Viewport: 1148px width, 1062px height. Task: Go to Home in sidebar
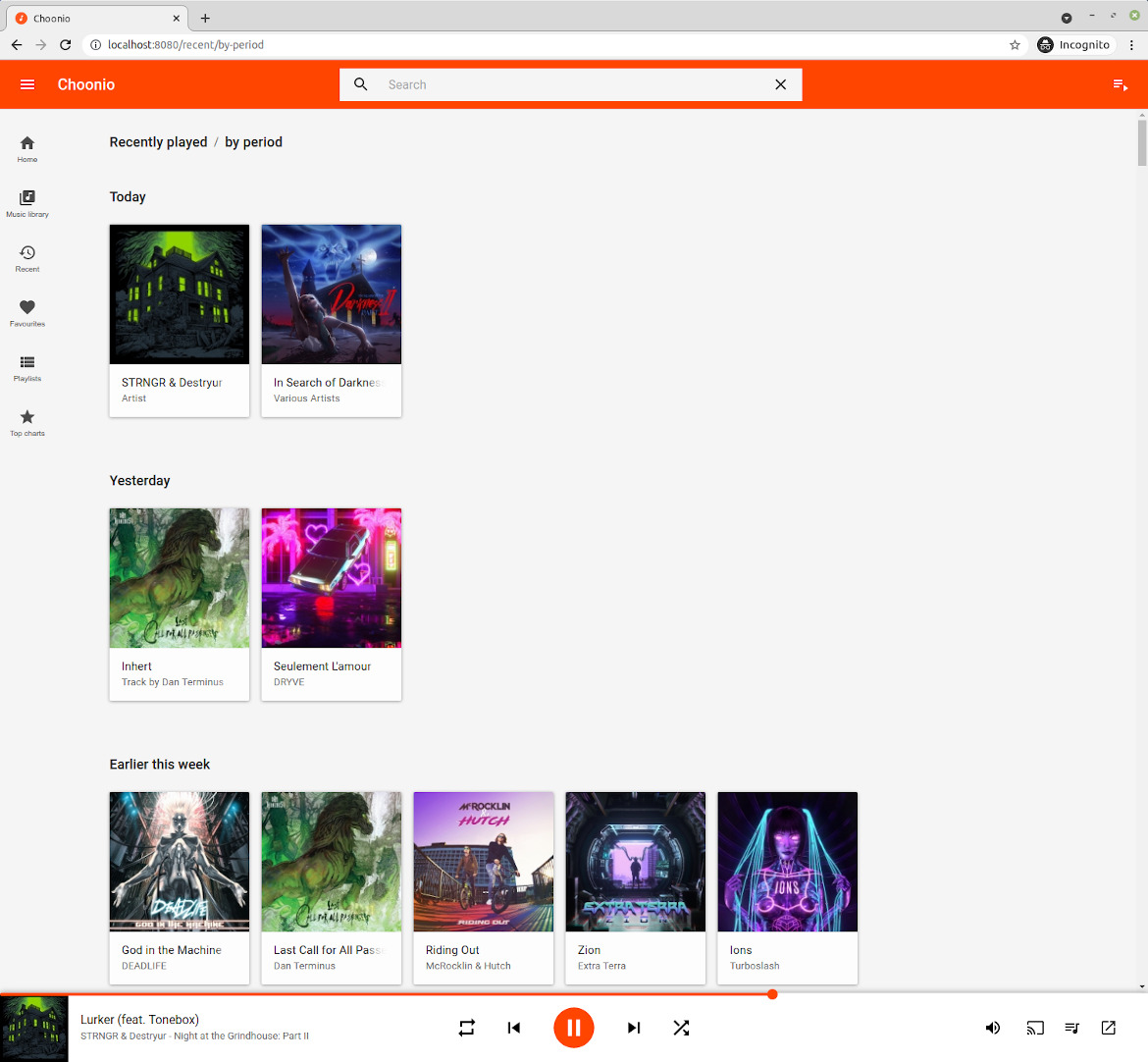click(x=27, y=148)
